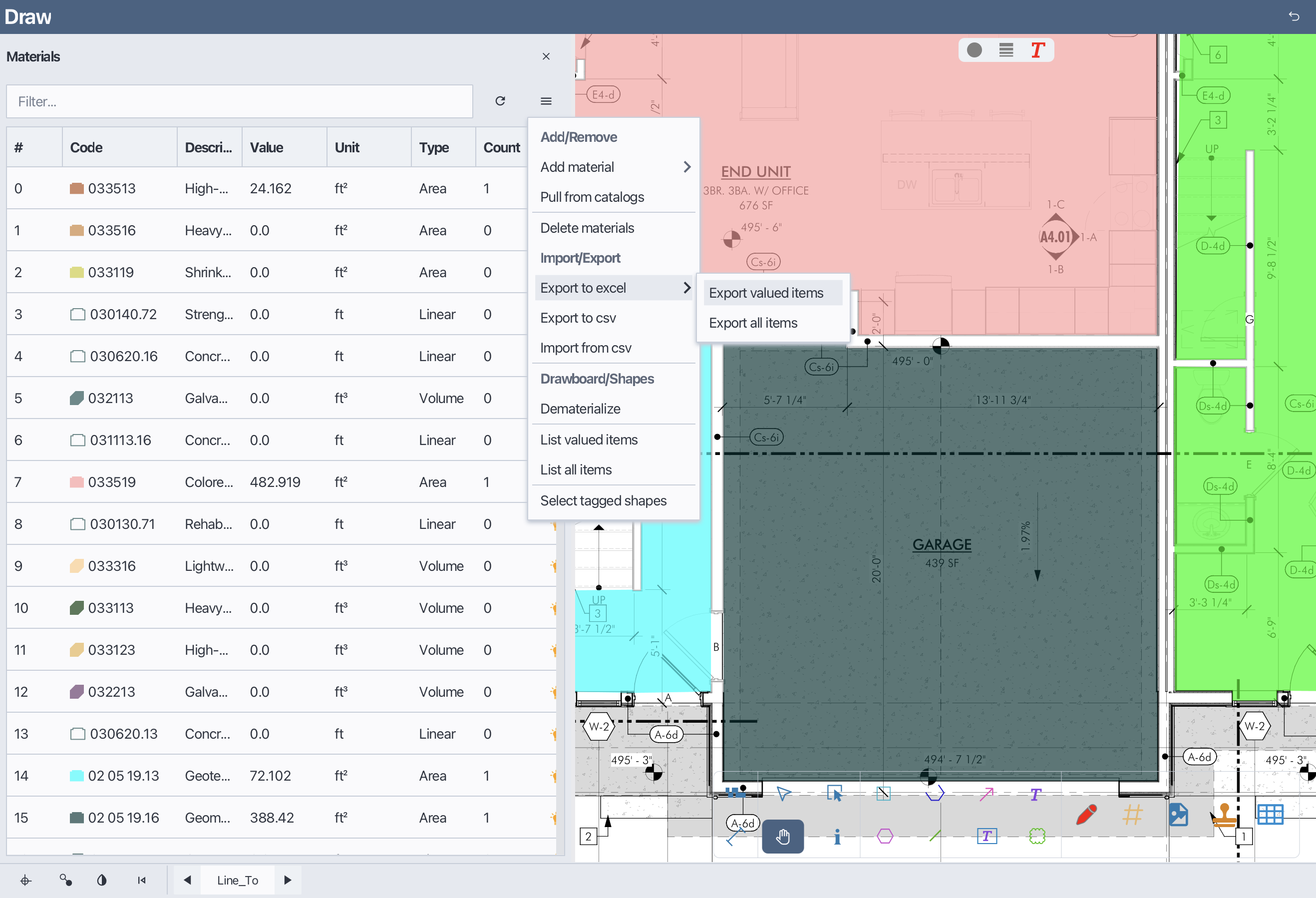1316x898 pixels.
Task: Select the Hand pan tool
Action: click(x=783, y=836)
